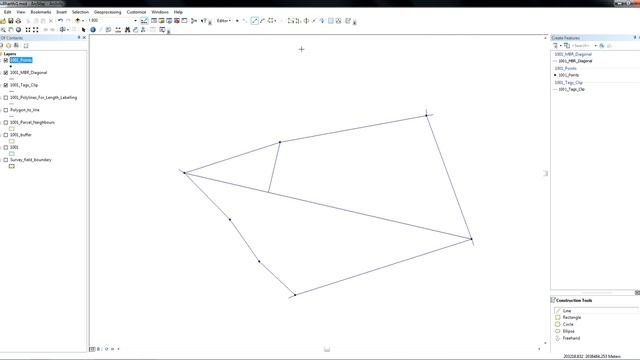Select the Edit tool arrow in Editor toolbar
The height and width of the screenshot is (360, 640).
click(237, 20)
